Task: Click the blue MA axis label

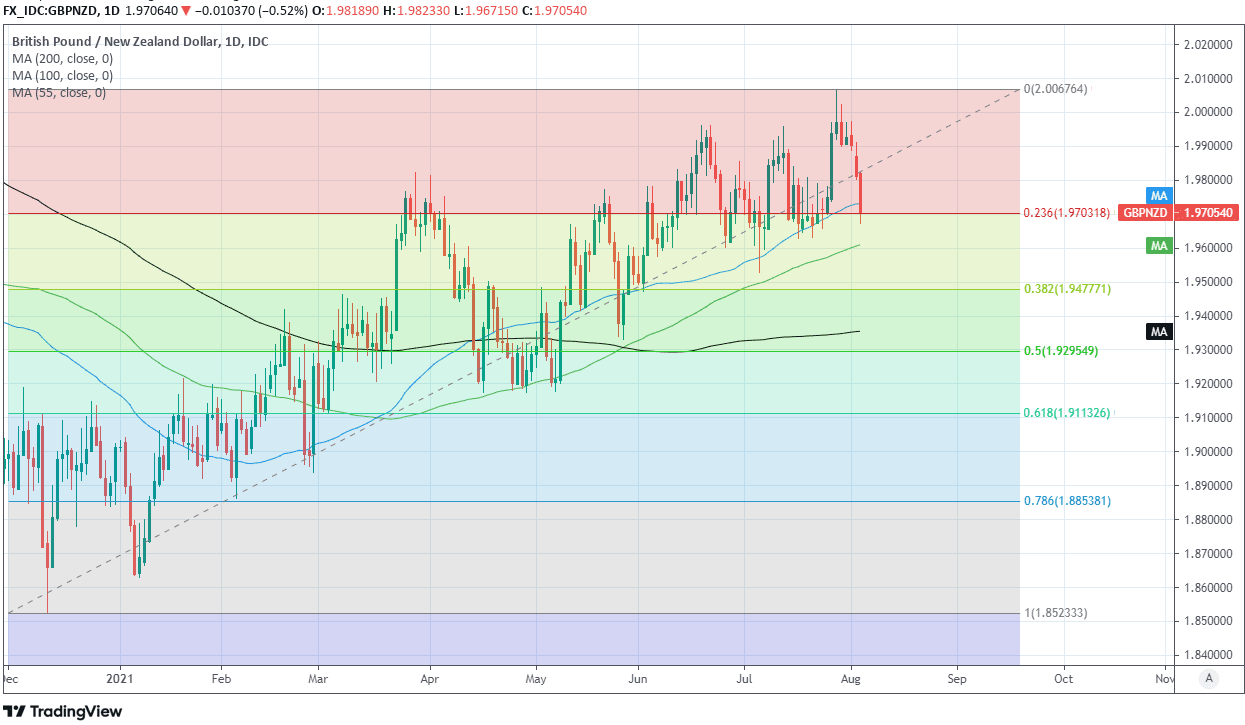Action: (x=1159, y=196)
